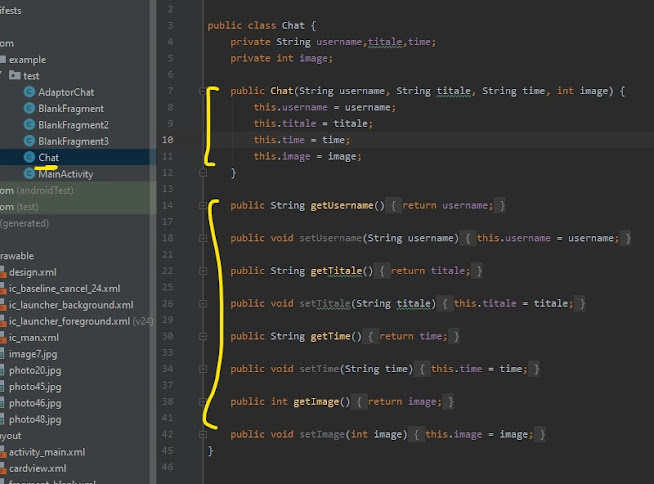
Task: Select ic_launcher_background.xml in drawable folder
Action: [x=71, y=305]
